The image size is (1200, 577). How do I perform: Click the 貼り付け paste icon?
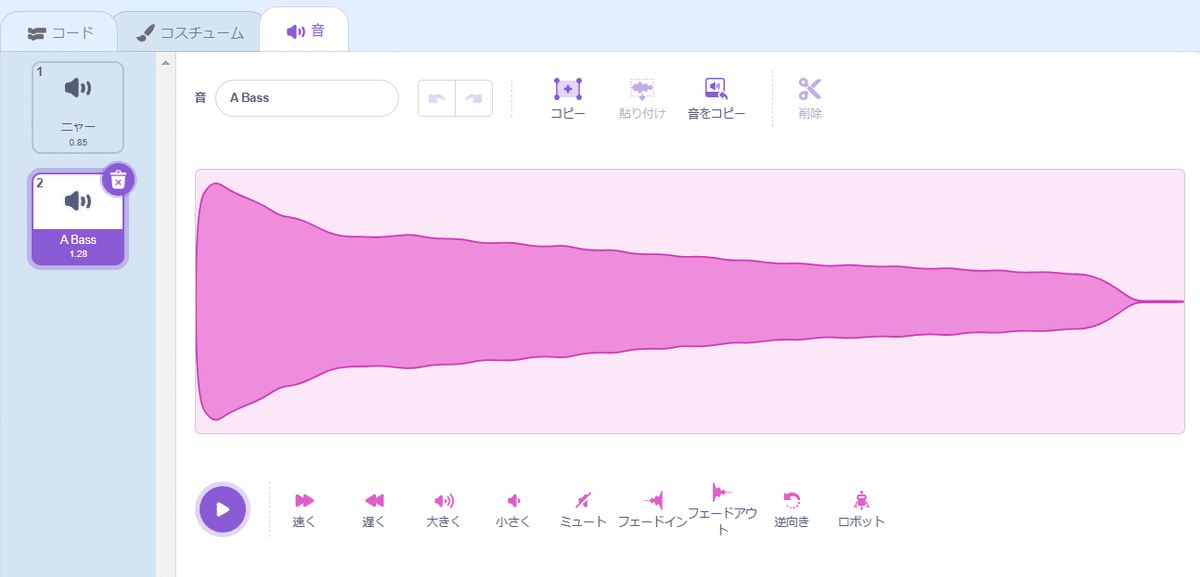tap(641, 98)
